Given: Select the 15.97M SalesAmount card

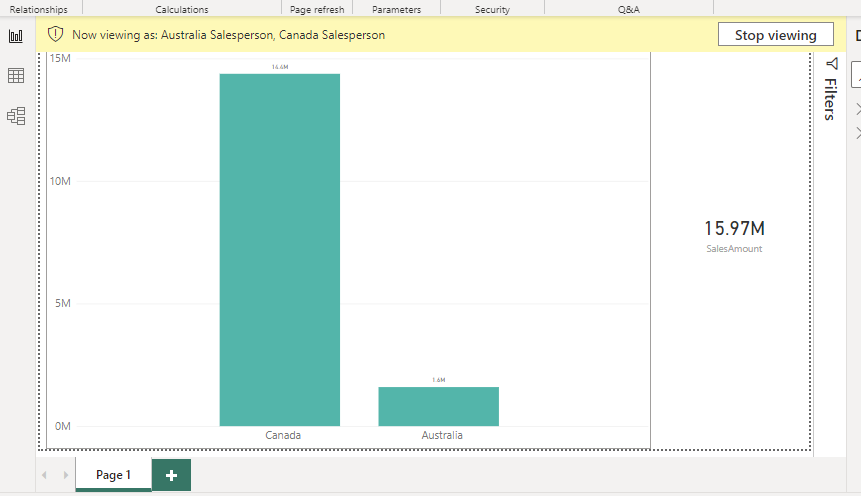Looking at the screenshot, I should pyautogui.click(x=734, y=235).
